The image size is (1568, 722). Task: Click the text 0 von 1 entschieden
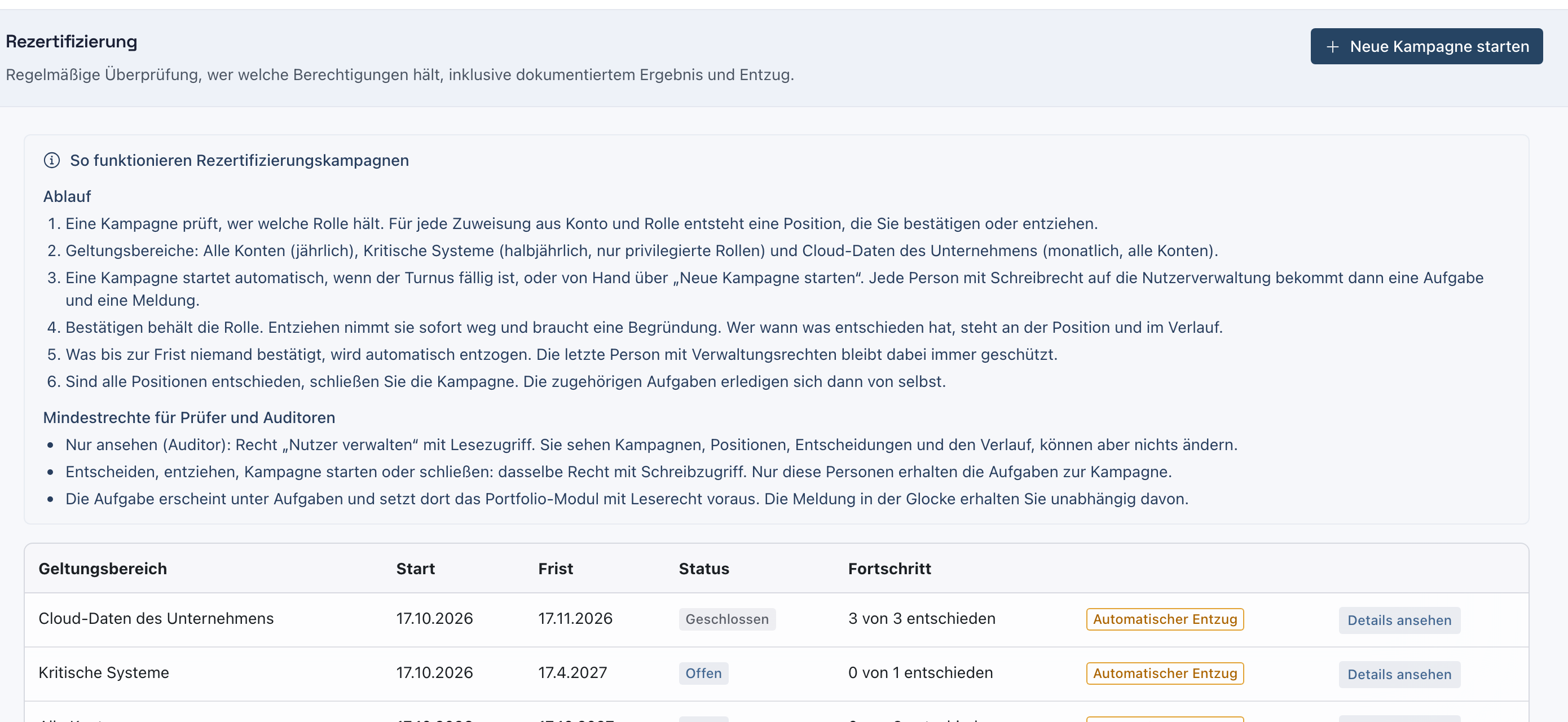[x=920, y=673]
